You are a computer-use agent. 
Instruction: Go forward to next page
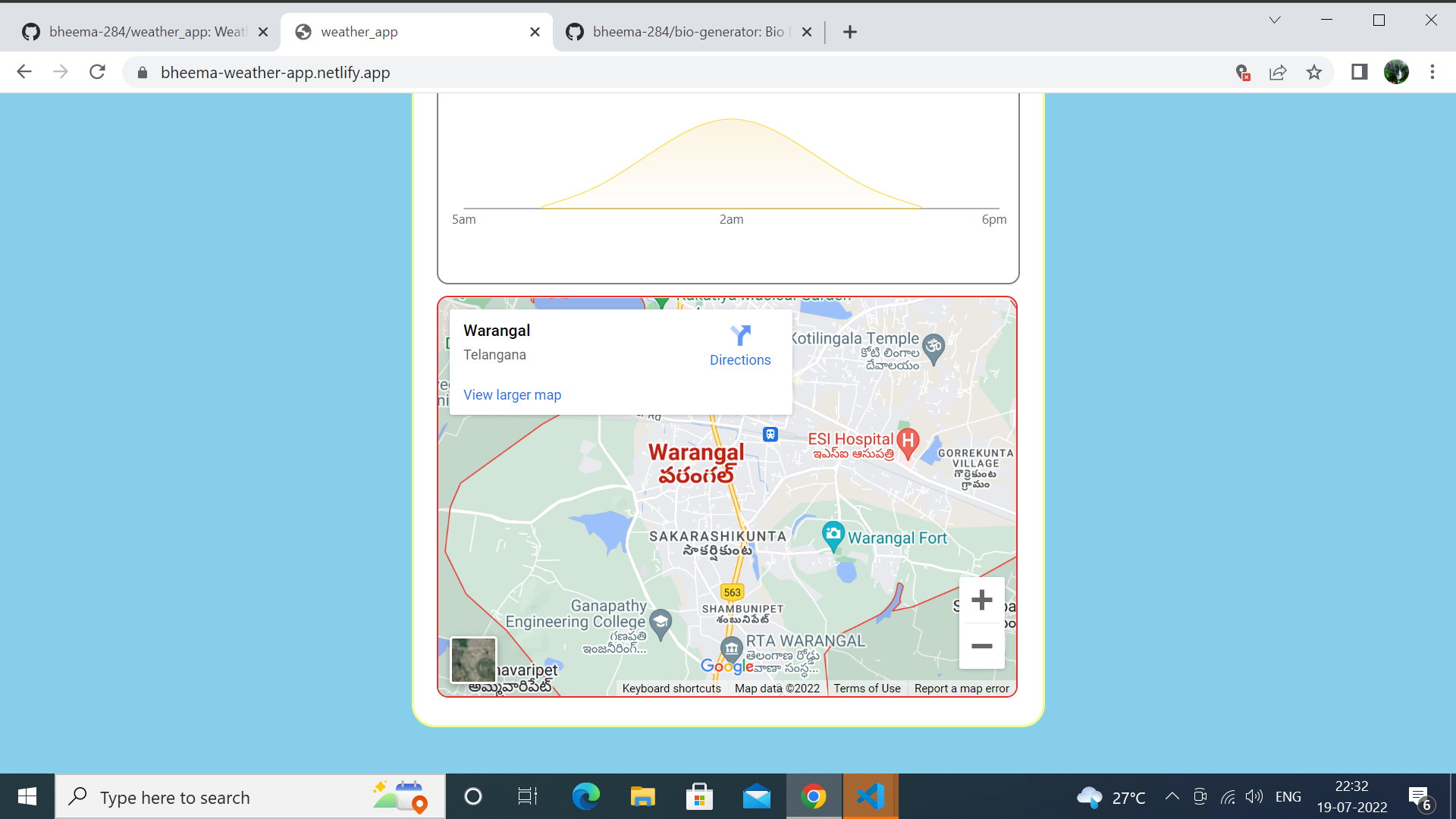[61, 72]
